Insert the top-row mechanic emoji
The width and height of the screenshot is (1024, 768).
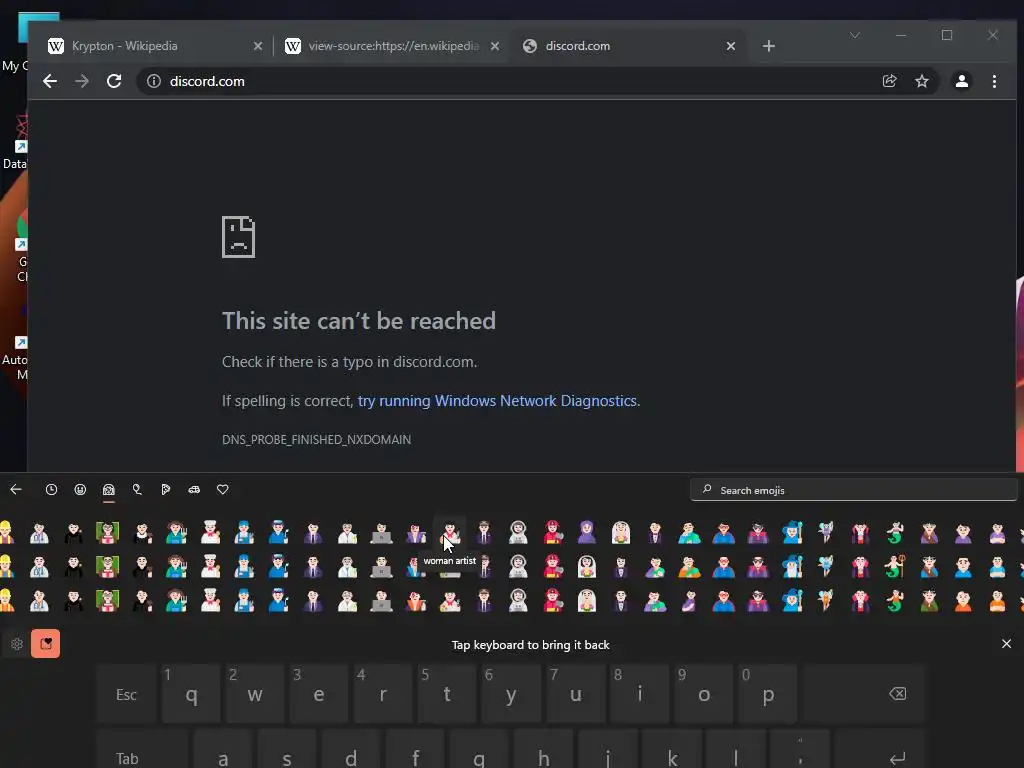pos(244,532)
